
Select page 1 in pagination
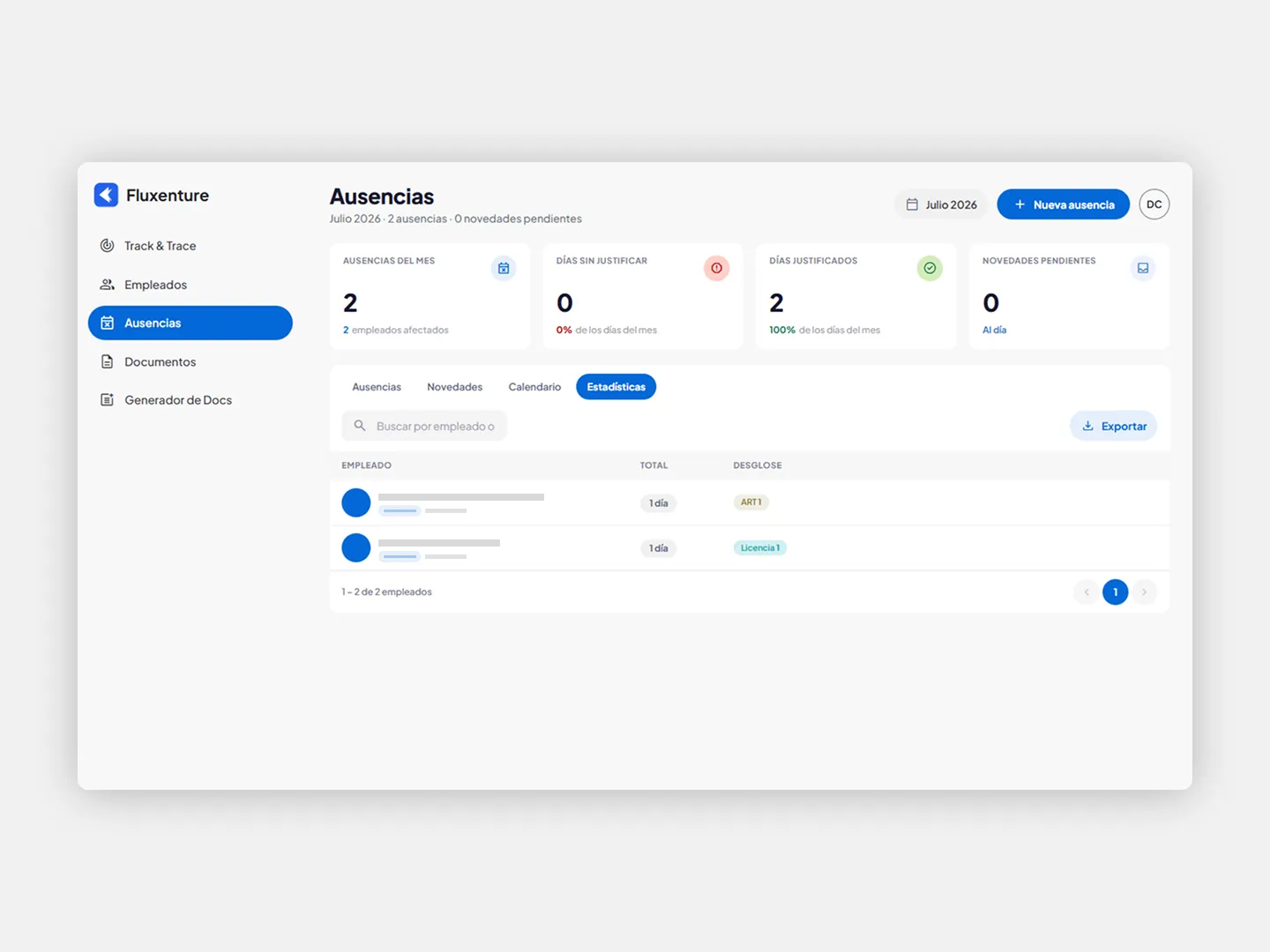(1116, 592)
